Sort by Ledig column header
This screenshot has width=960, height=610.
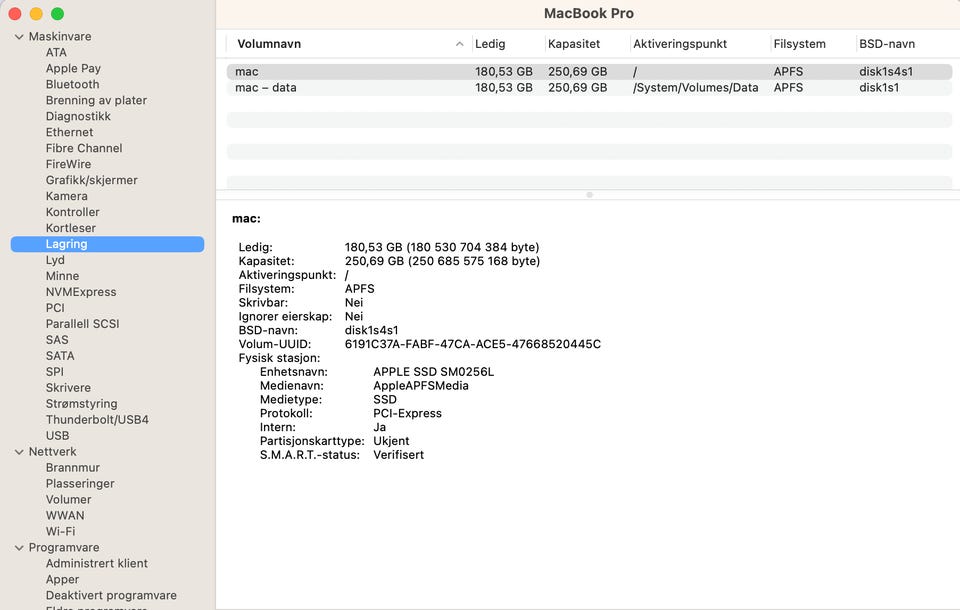490,44
